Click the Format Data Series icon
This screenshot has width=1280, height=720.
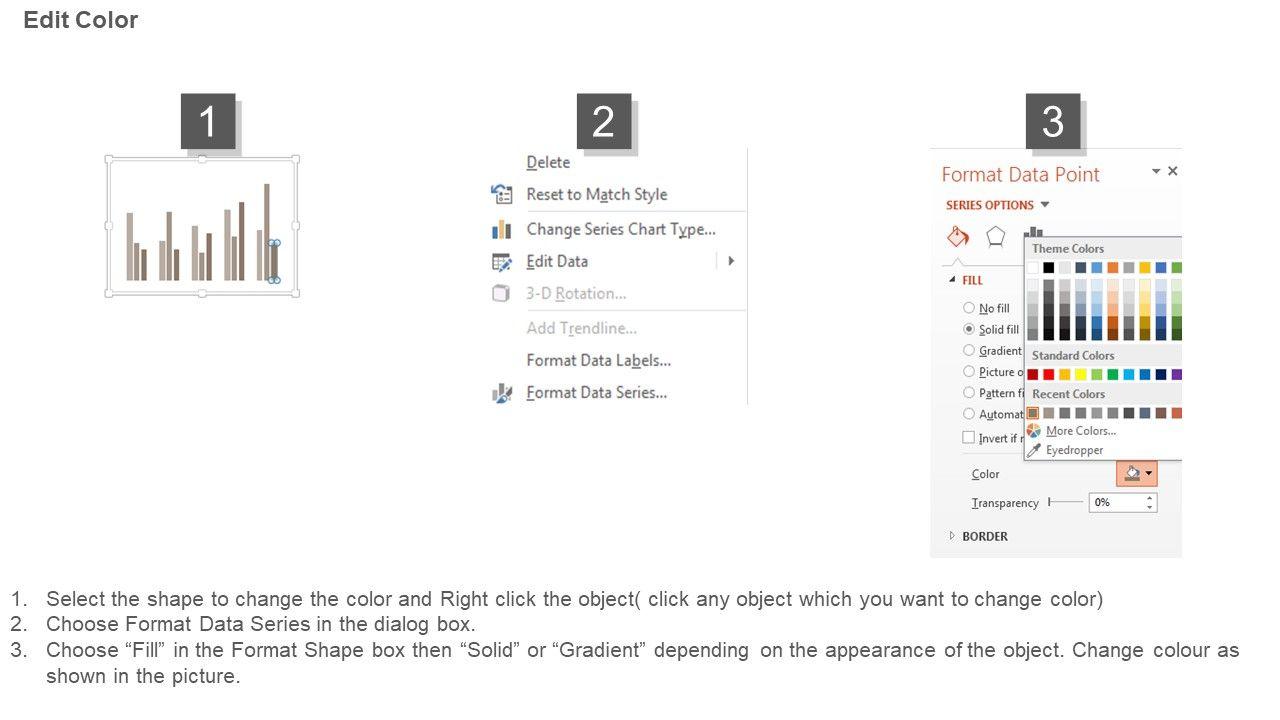502,393
